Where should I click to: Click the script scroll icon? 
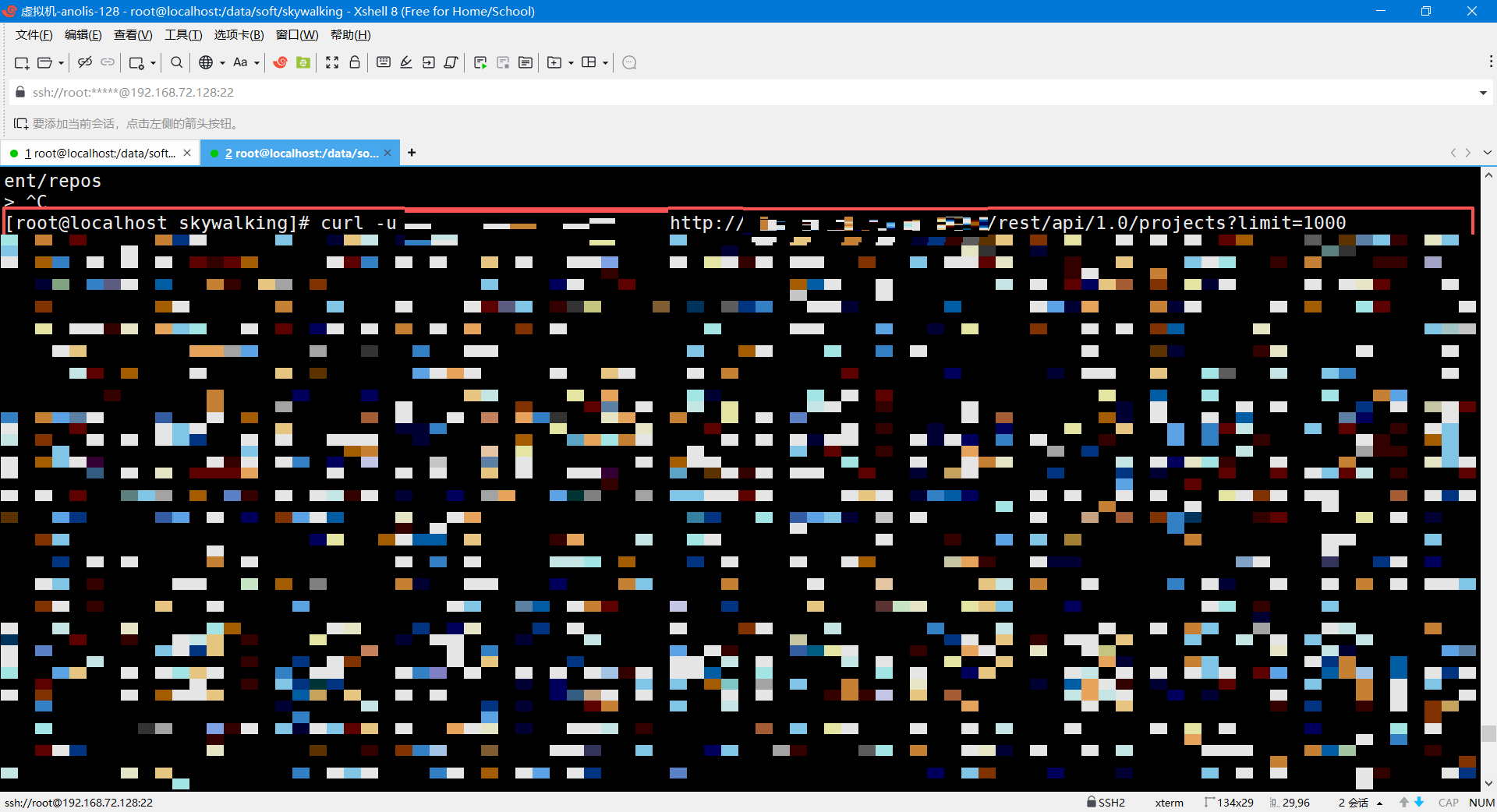tap(451, 62)
